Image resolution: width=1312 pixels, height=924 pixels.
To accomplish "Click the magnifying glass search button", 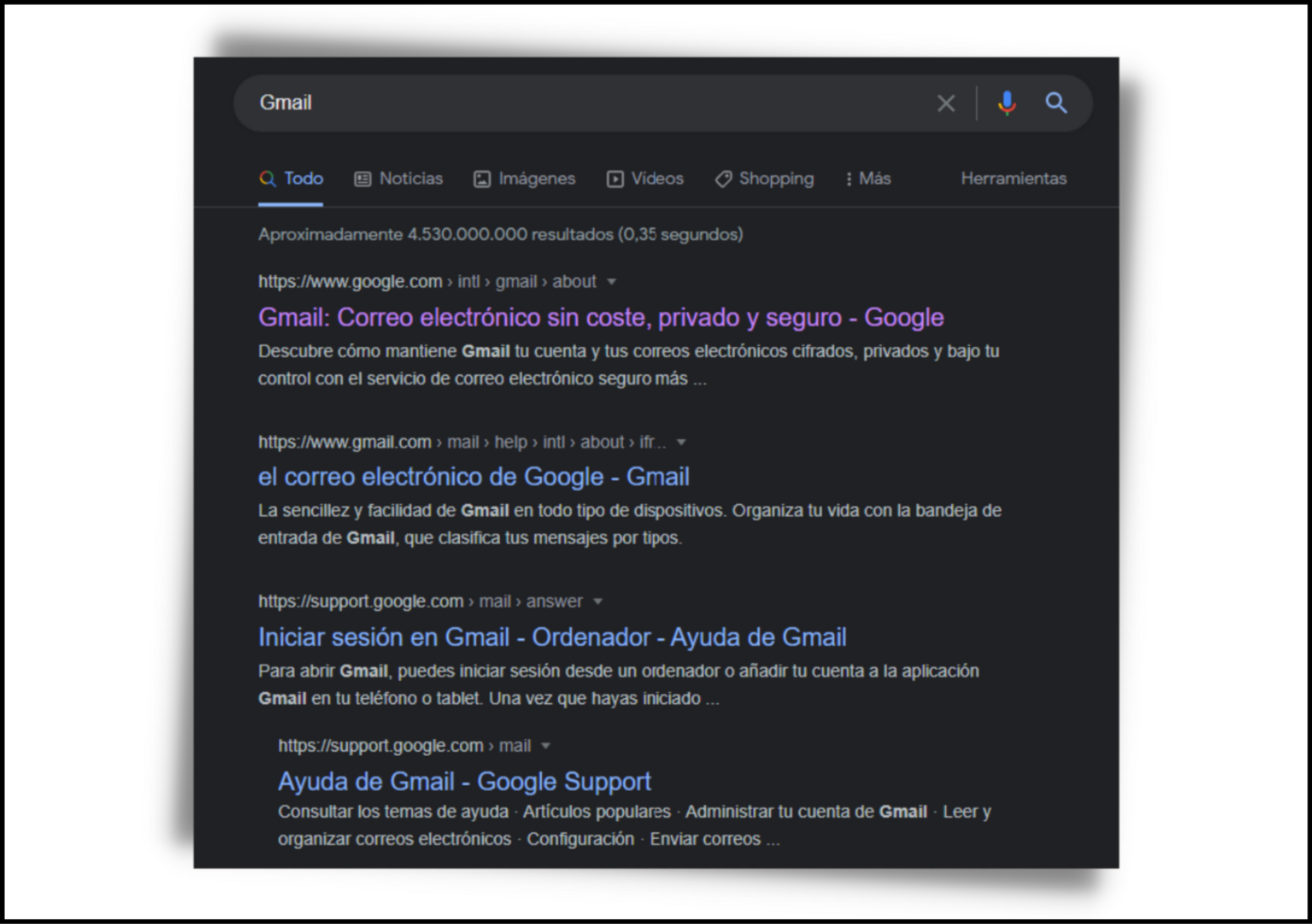I will coord(1056,103).
